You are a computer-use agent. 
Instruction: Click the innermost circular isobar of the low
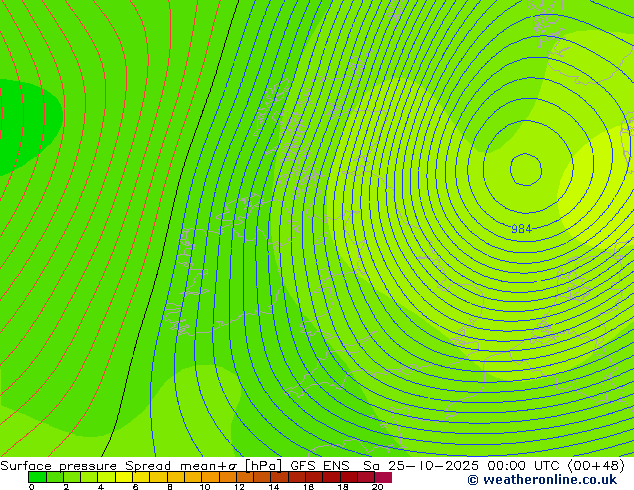pos(526,169)
